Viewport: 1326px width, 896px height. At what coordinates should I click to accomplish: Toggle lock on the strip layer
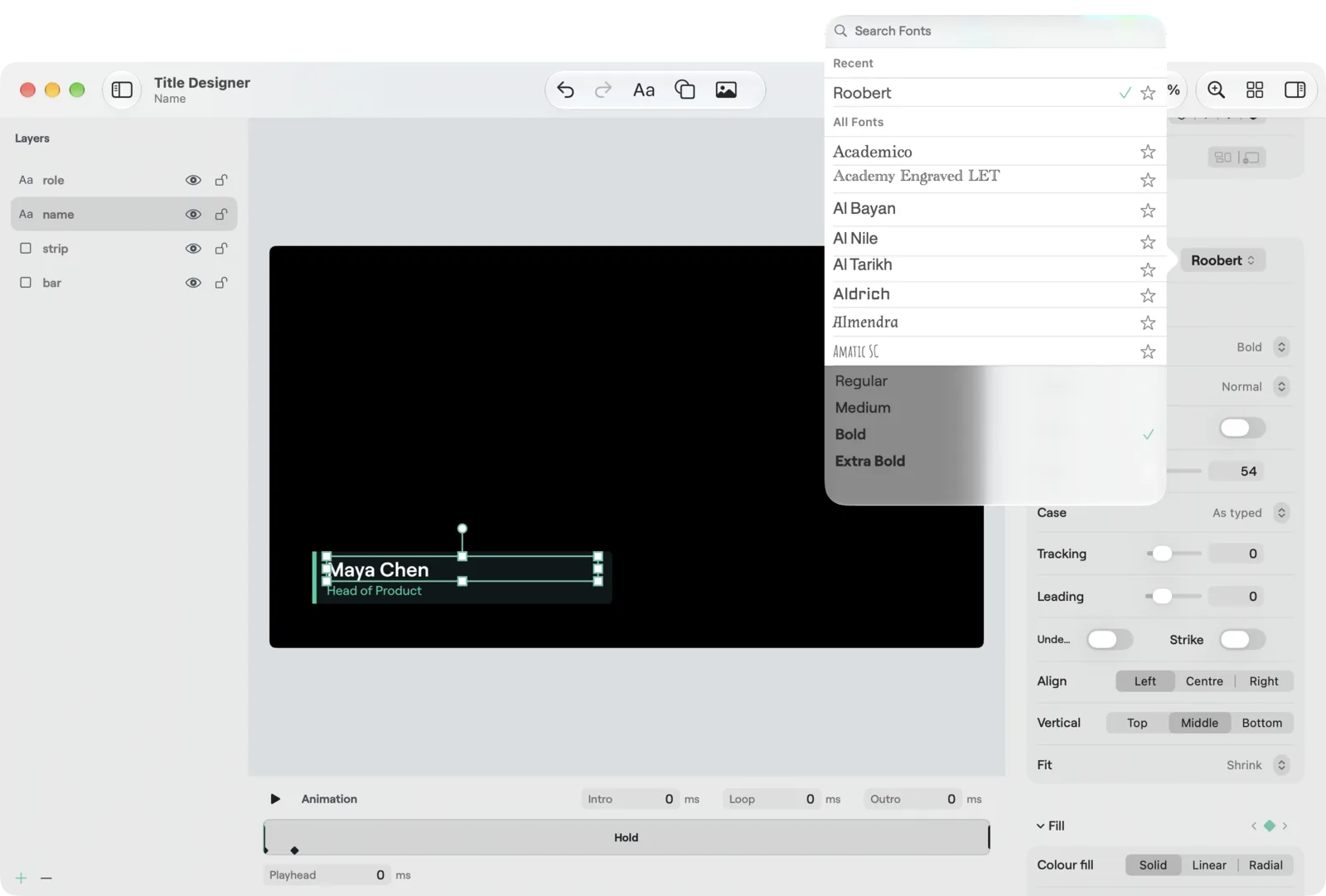pyautogui.click(x=221, y=249)
